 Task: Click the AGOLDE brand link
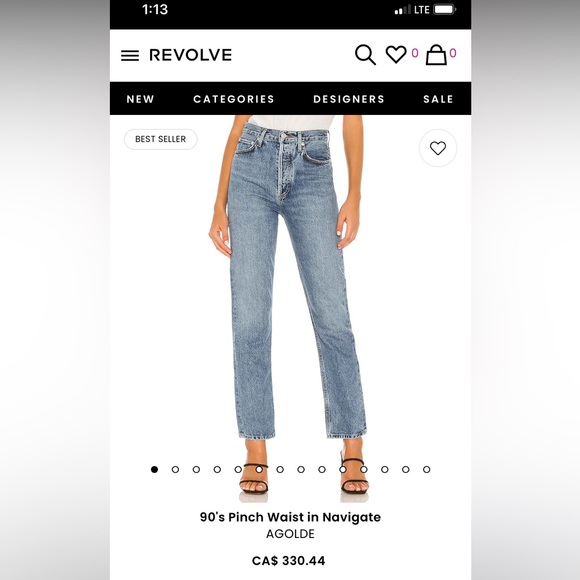290,534
